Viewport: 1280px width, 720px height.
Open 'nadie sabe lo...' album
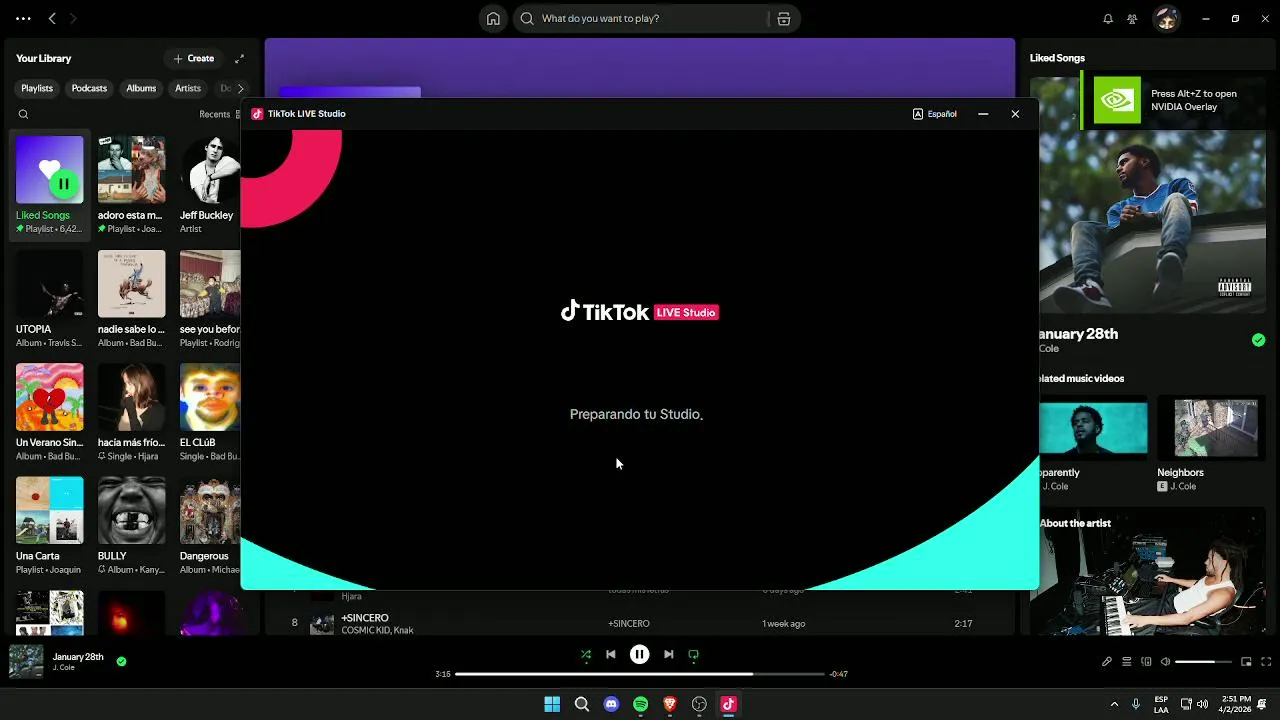tap(131, 299)
